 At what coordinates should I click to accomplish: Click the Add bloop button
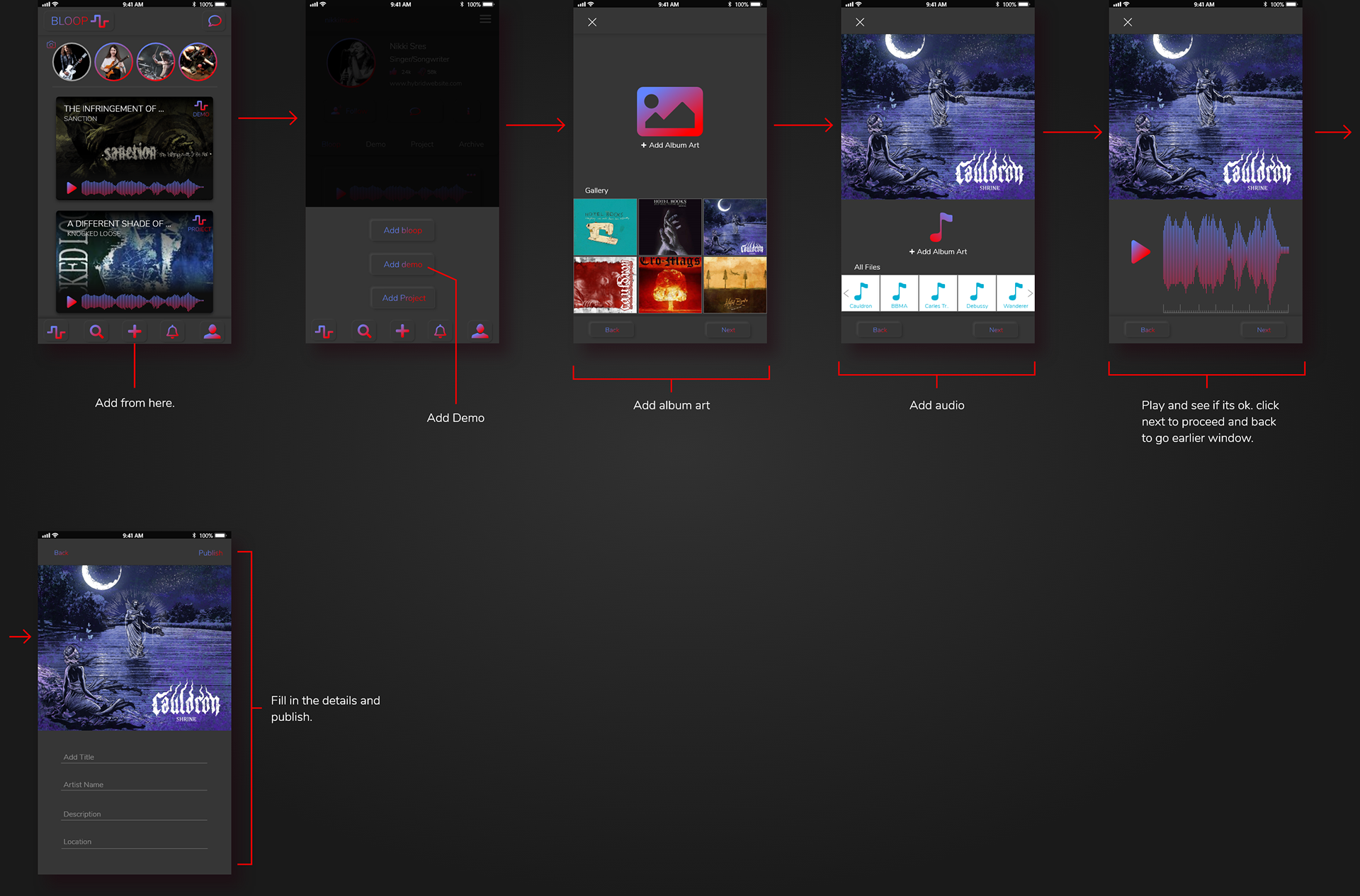point(402,230)
